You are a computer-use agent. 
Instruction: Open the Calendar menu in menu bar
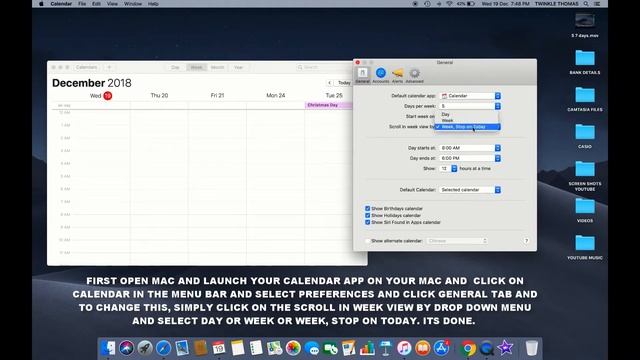tap(61, 4)
